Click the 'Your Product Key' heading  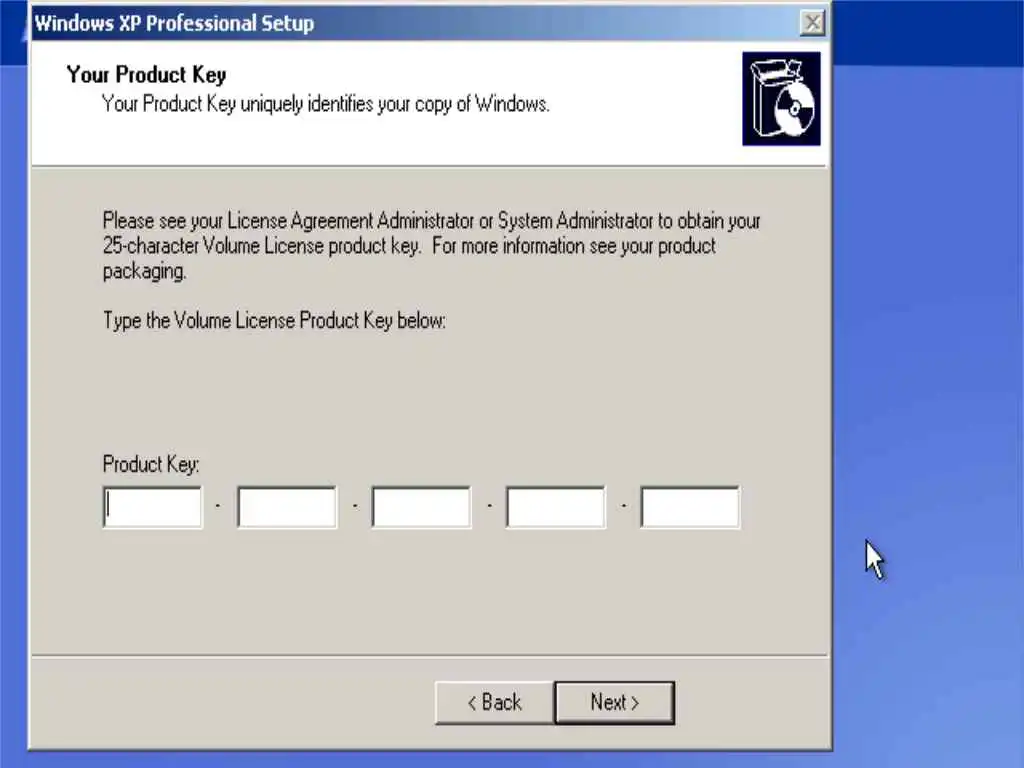tap(146, 74)
